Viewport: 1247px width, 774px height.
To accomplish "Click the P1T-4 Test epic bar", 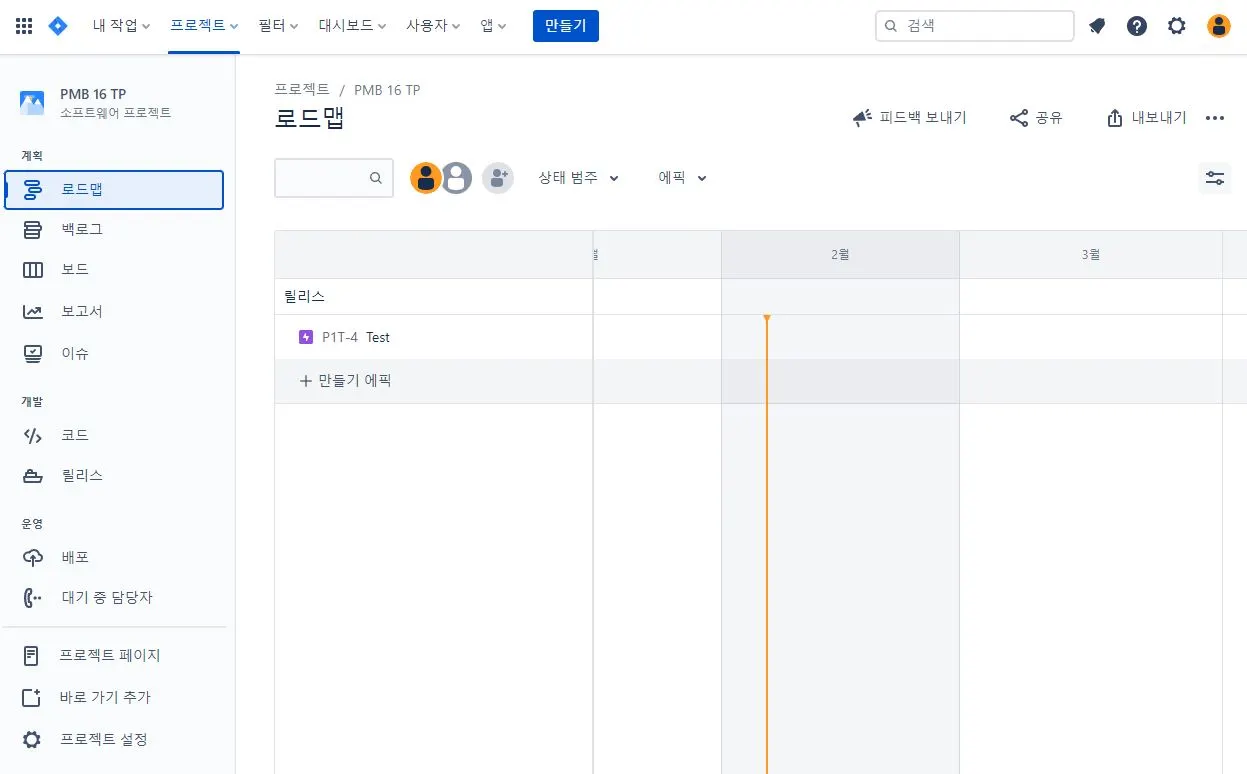I will pos(355,337).
